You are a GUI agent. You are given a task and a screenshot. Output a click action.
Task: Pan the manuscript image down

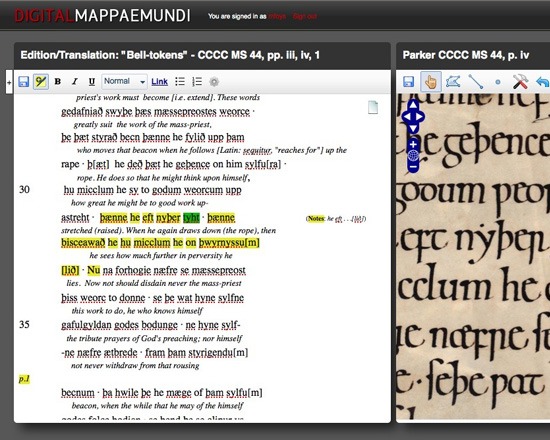tap(413, 128)
